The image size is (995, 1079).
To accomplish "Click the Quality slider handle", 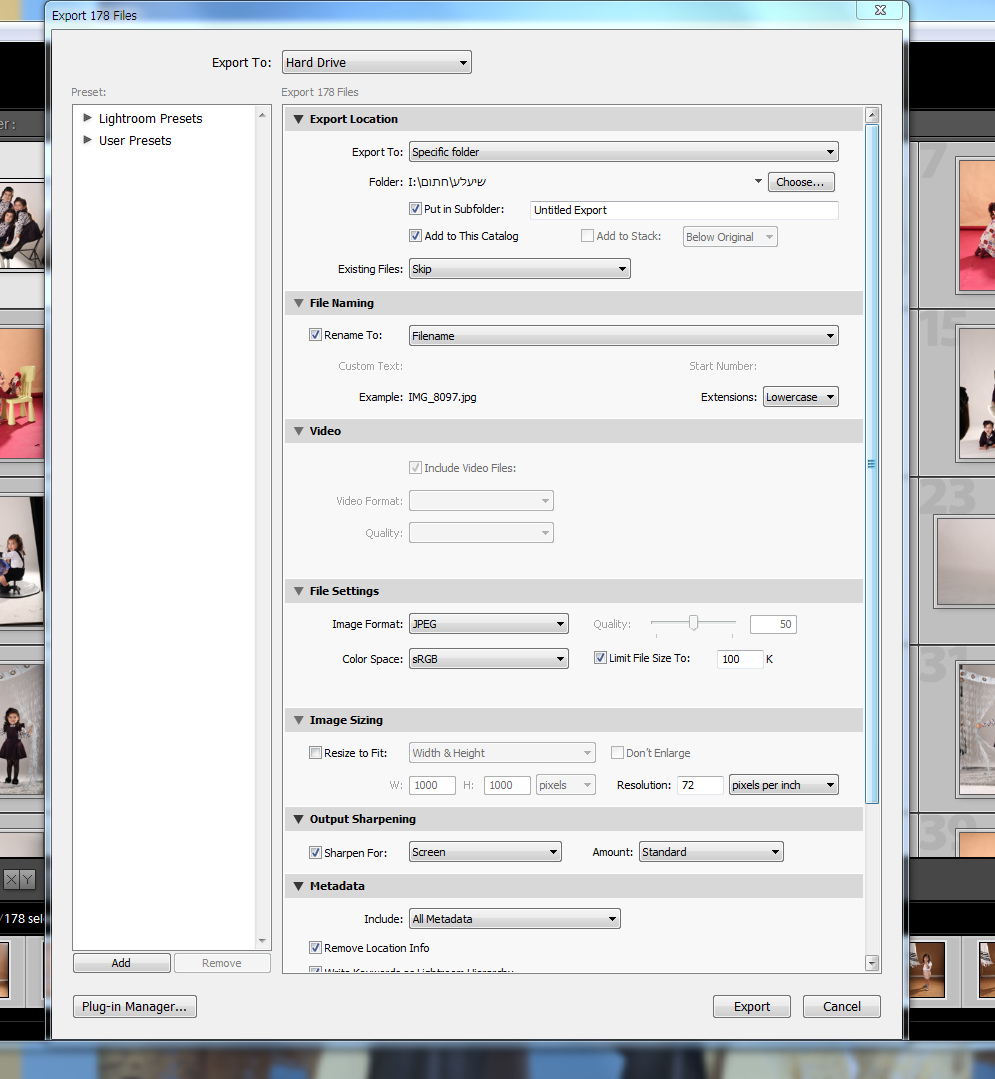I will (x=694, y=623).
